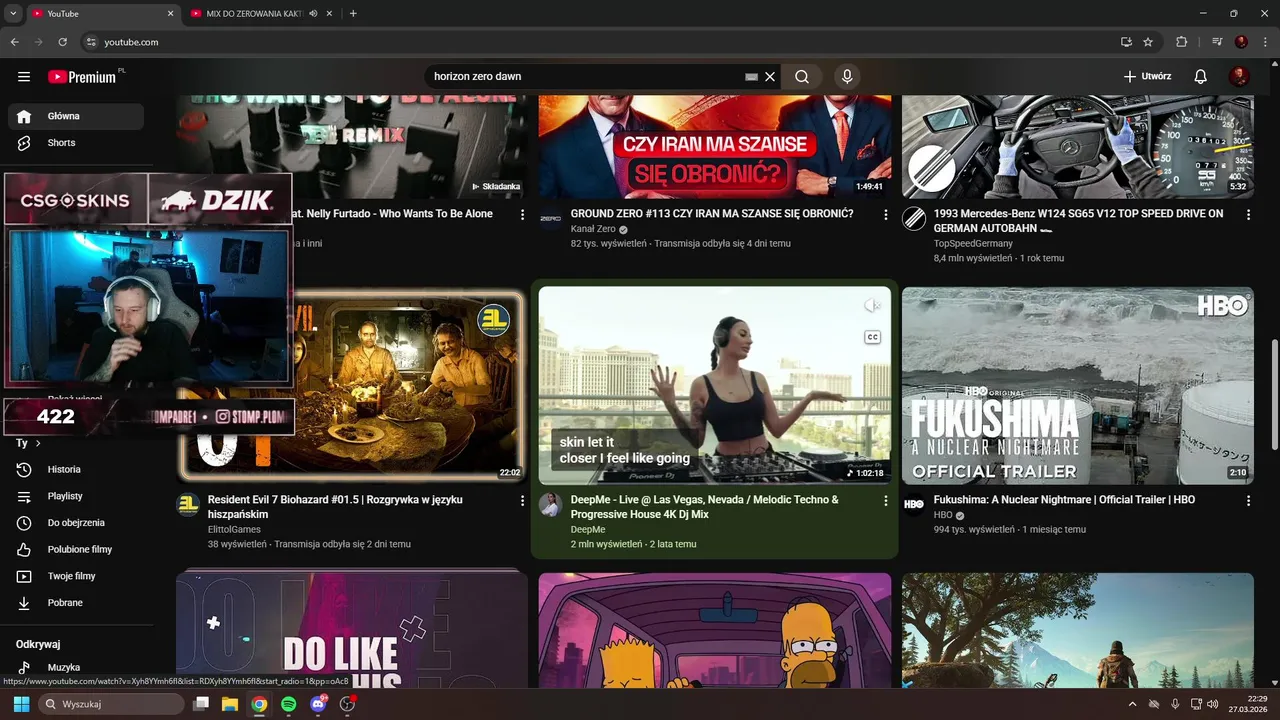Open Spotify from the taskbar

tap(288, 704)
